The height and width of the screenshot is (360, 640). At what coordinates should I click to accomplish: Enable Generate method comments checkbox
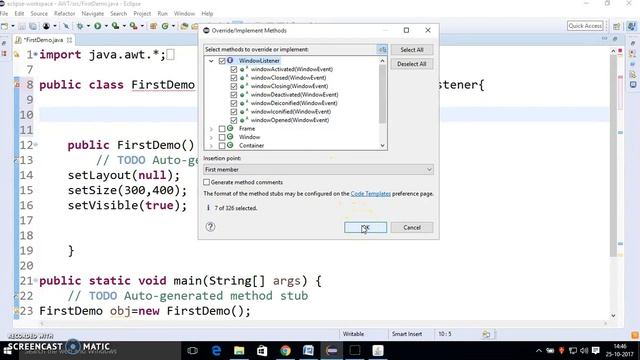207,182
